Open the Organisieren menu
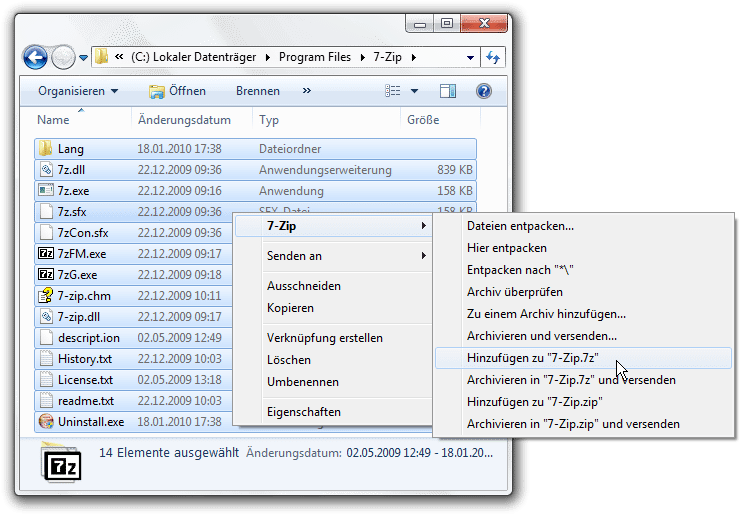This screenshot has height=514, width=740. coord(78,91)
